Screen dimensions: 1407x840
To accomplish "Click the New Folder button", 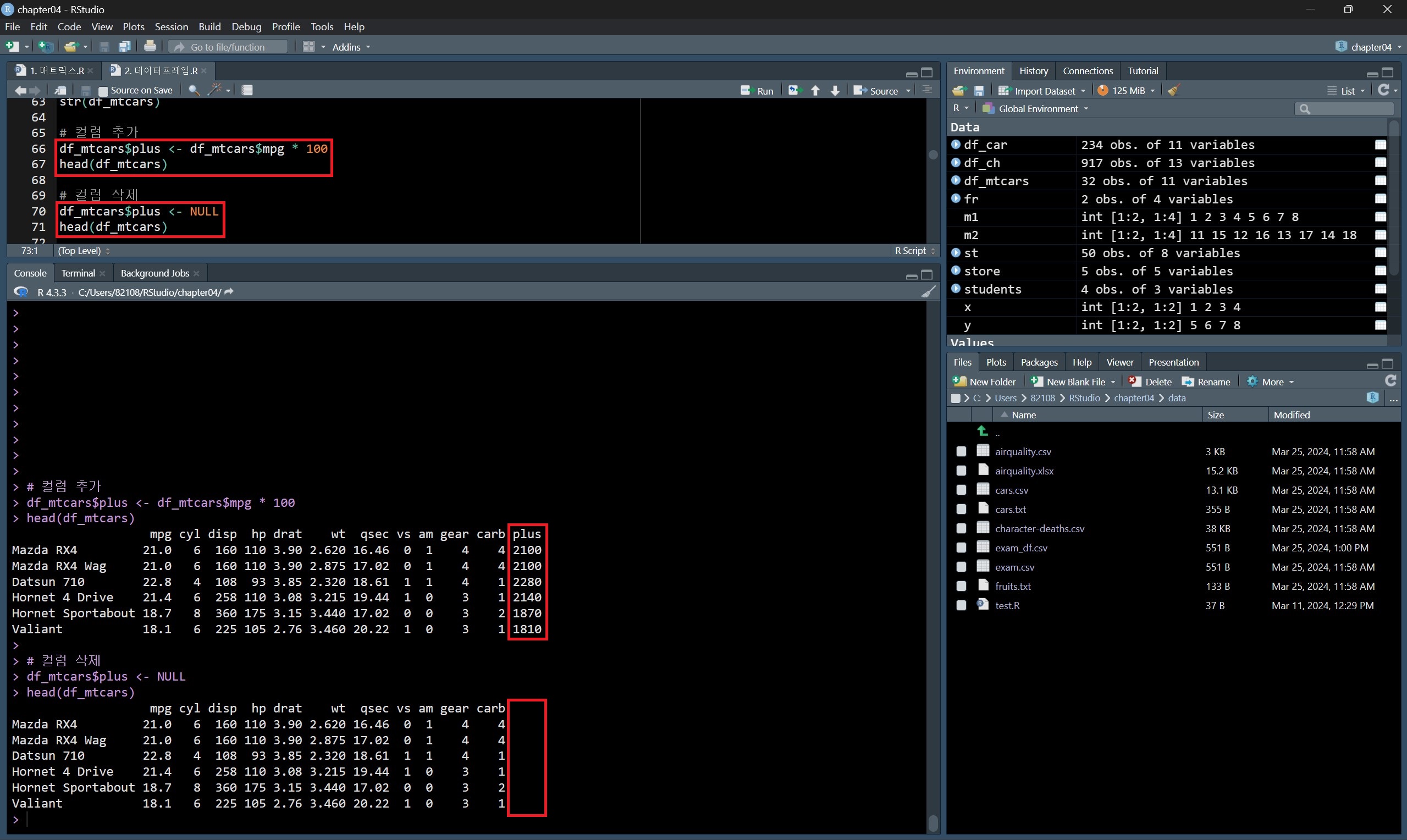I will (x=985, y=382).
